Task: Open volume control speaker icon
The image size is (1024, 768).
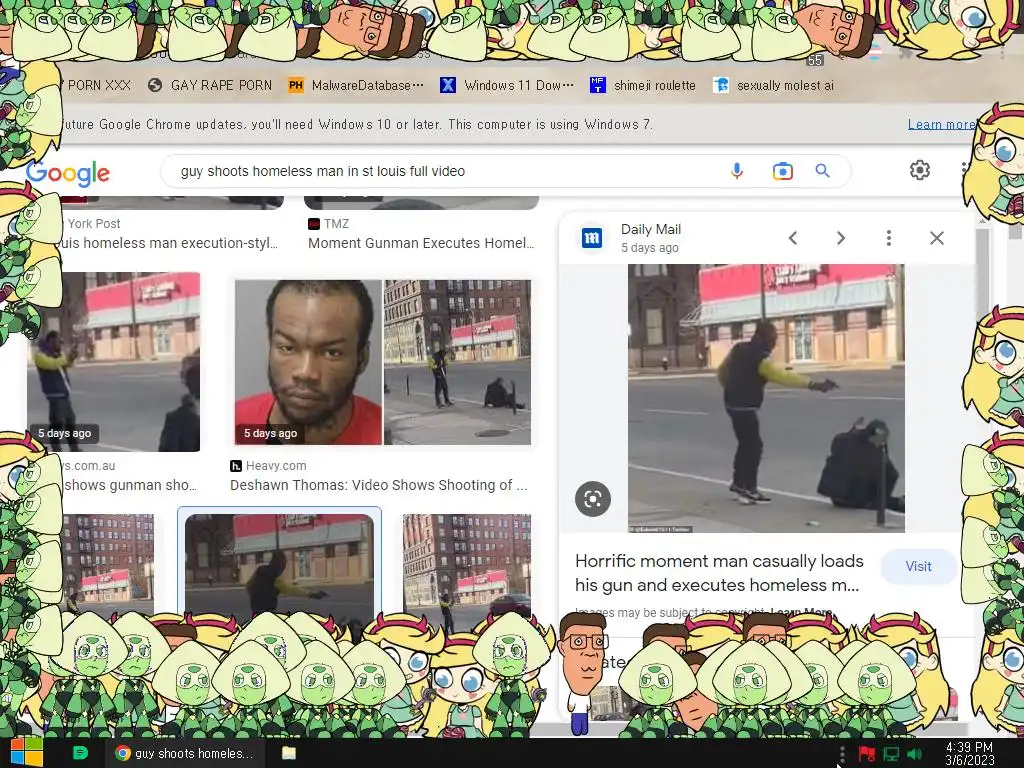Action: tap(914, 754)
